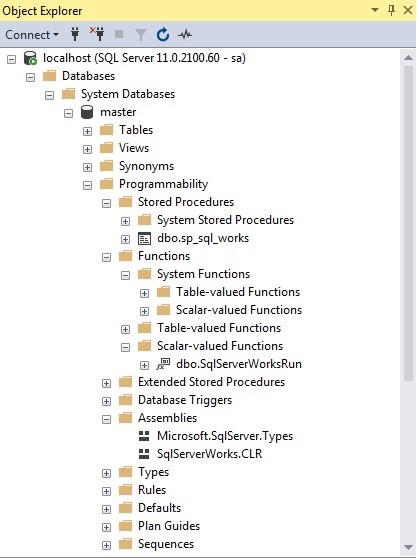
Task: Click the Stop square icon in toolbar
Action: click(x=119, y=34)
